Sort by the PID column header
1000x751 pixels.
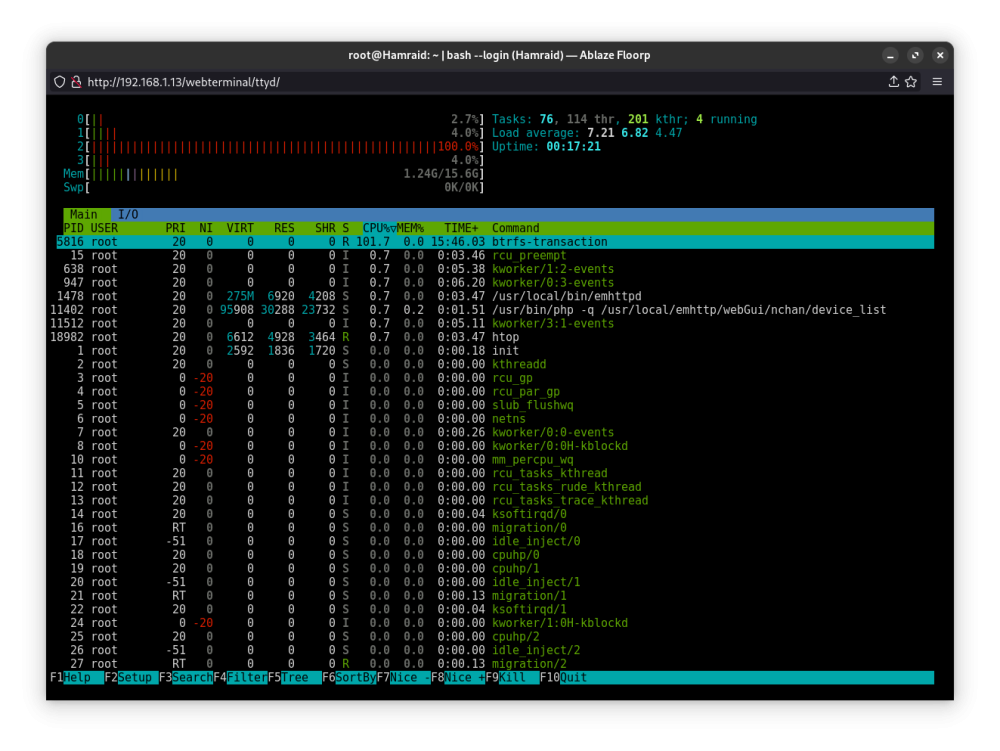[x=73, y=228]
